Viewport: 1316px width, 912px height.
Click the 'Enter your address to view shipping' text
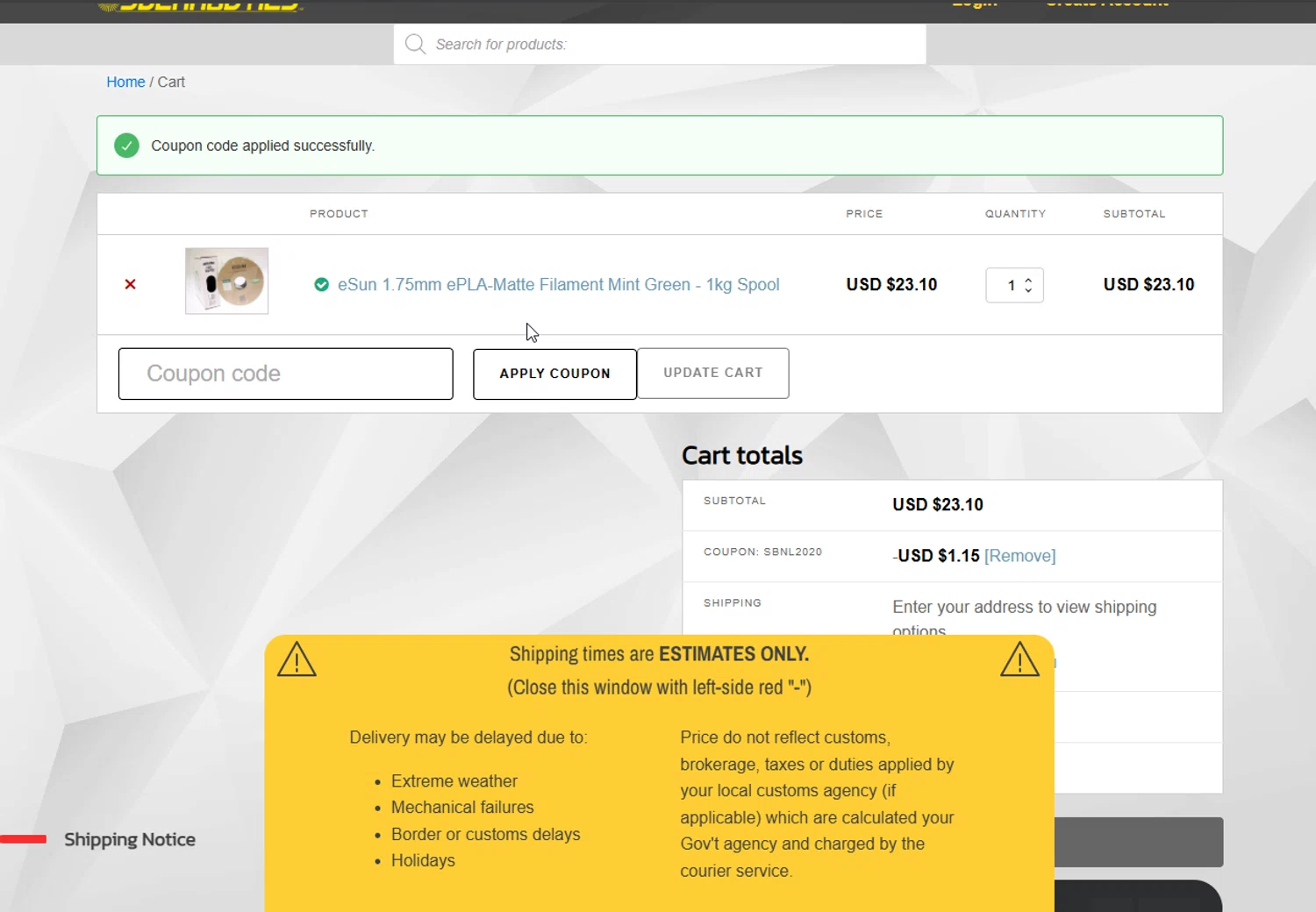1025,607
